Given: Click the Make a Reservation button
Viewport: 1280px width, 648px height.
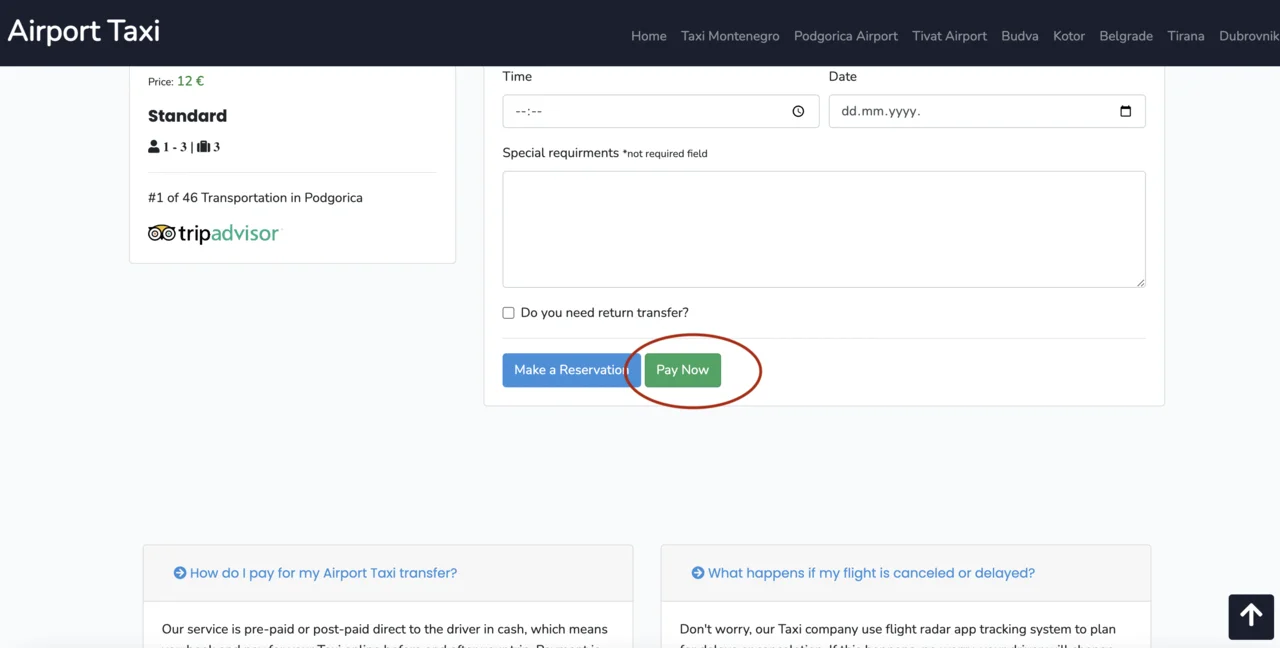Looking at the screenshot, I should [571, 370].
